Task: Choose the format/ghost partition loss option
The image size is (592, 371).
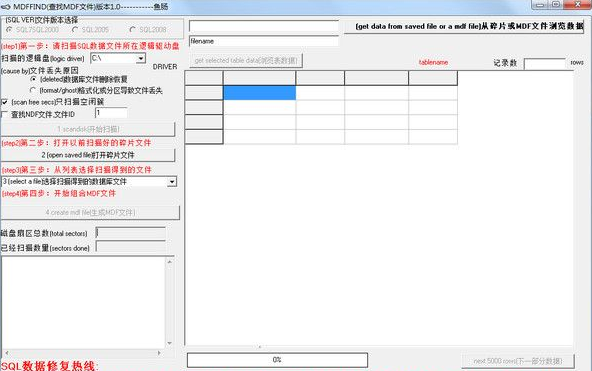Action: (33, 91)
